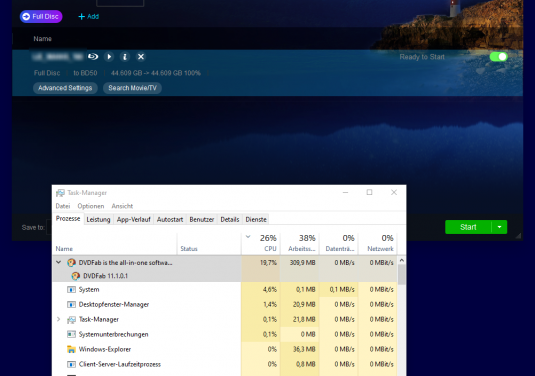Click the 309,9 MB memory value
Screen dimensions: 535x376
click(x=303, y=262)
